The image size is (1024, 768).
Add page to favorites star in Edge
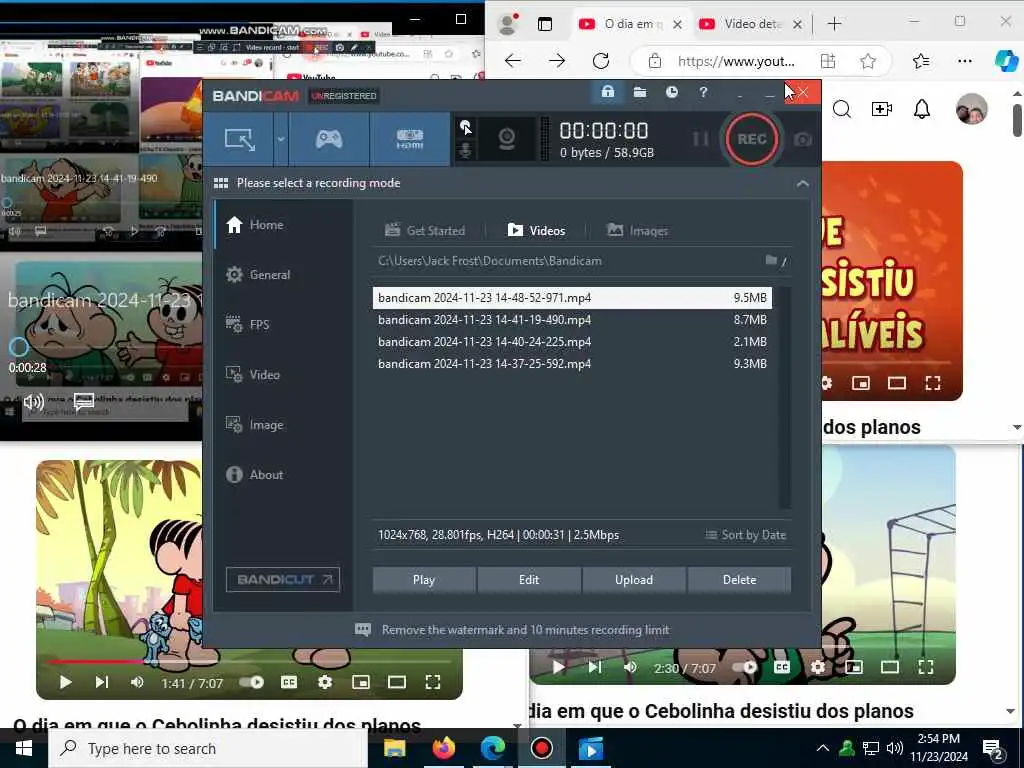[x=867, y=61]
